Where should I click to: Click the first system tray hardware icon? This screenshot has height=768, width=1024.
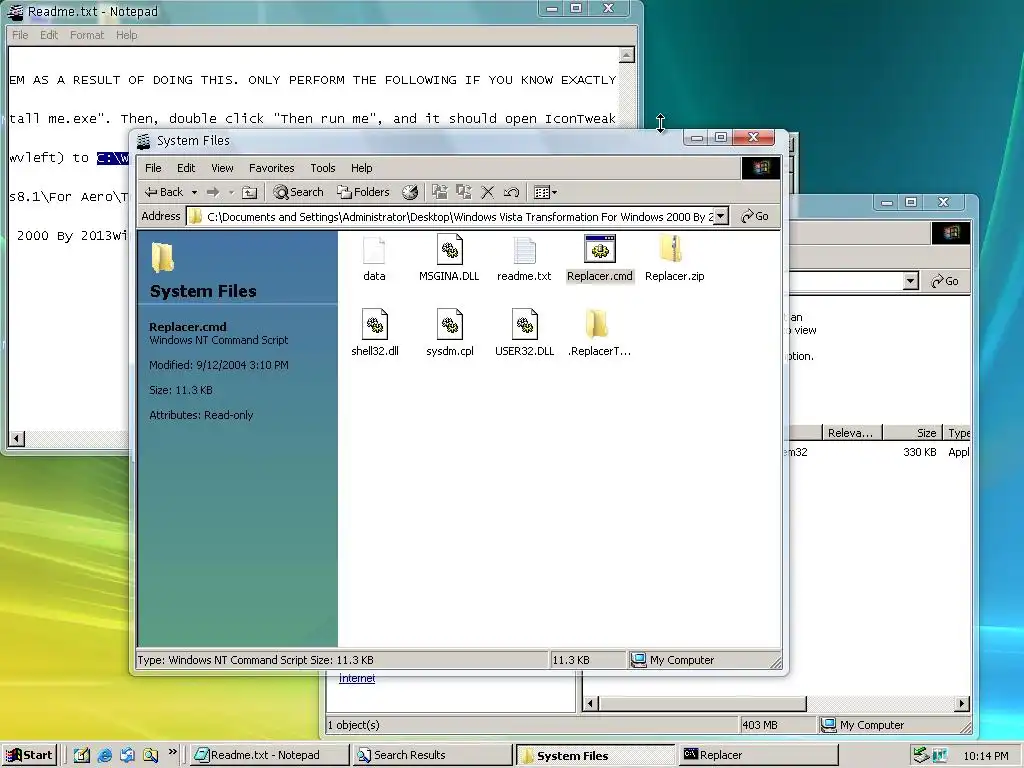[x=921, y=755]
